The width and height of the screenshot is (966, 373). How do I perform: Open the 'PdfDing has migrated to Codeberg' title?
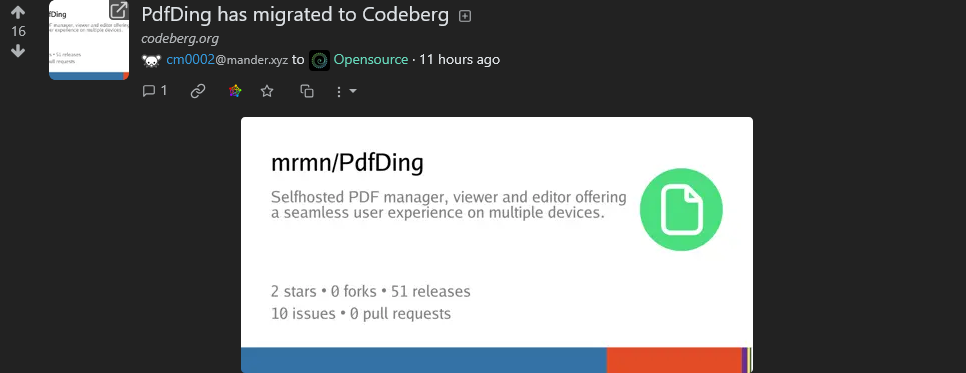point(295,15)
